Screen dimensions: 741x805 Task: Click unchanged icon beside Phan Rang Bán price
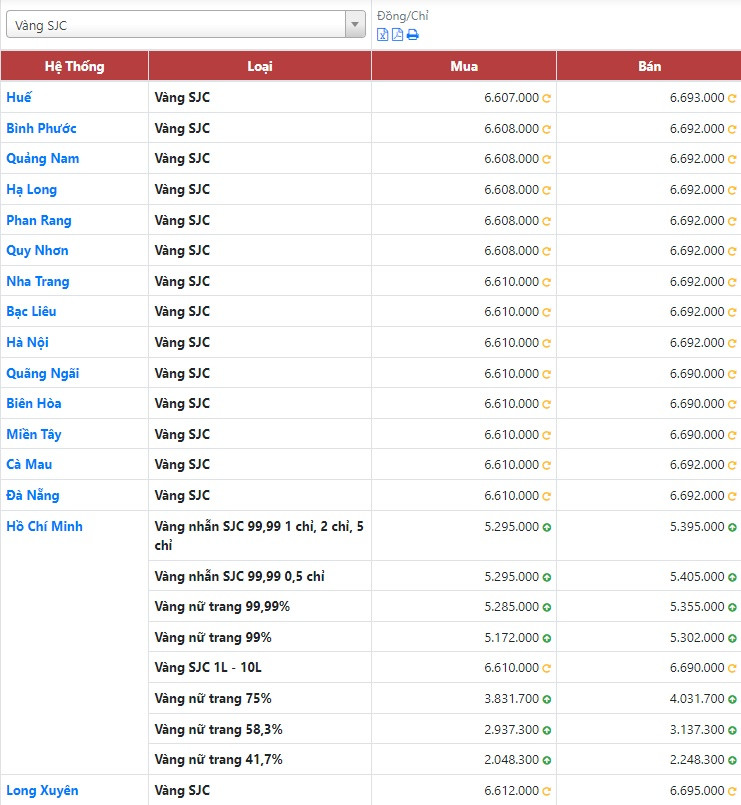[x=732, y=221]
